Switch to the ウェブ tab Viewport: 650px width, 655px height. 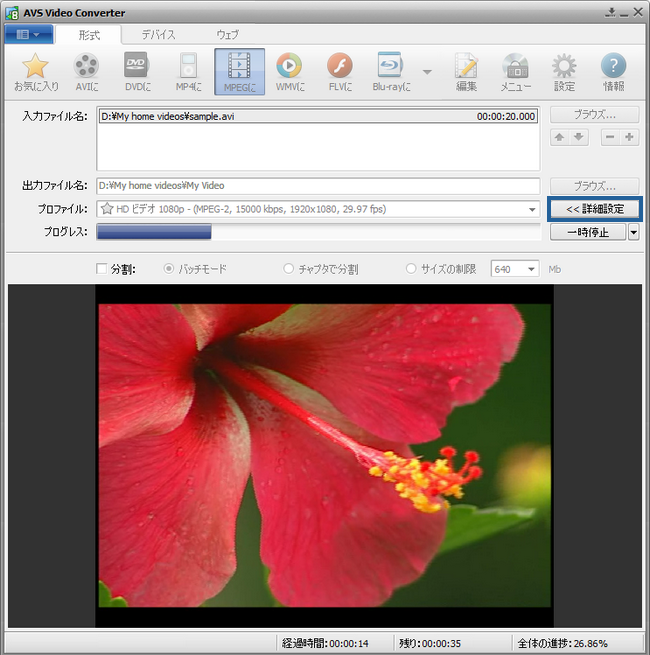pos(228,34)
